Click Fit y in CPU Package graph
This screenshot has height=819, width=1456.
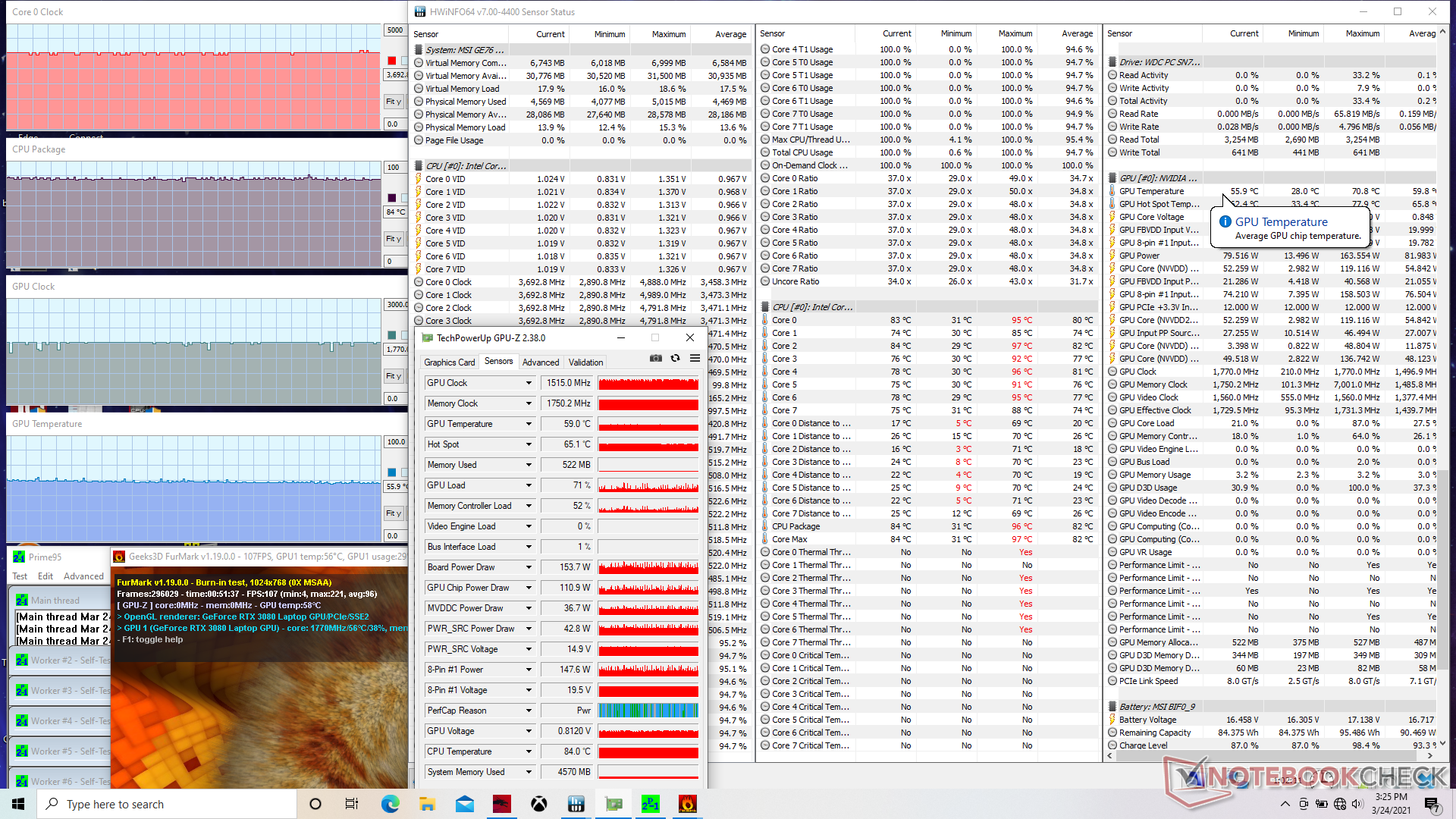tap(394, 239)
